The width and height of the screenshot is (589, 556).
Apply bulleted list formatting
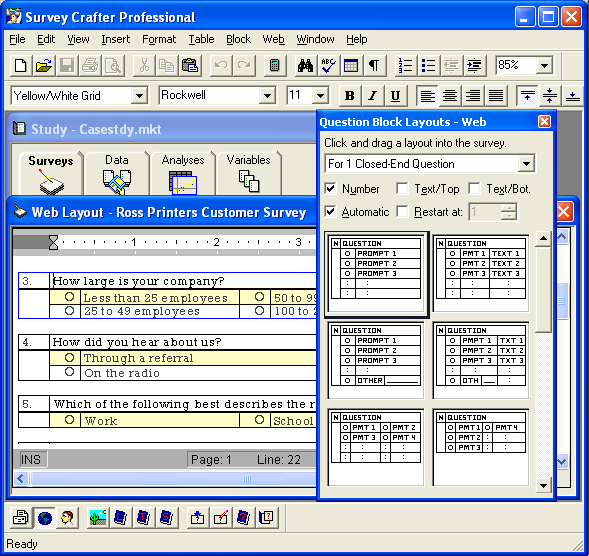pyautogui.click(x=429, y=66)
